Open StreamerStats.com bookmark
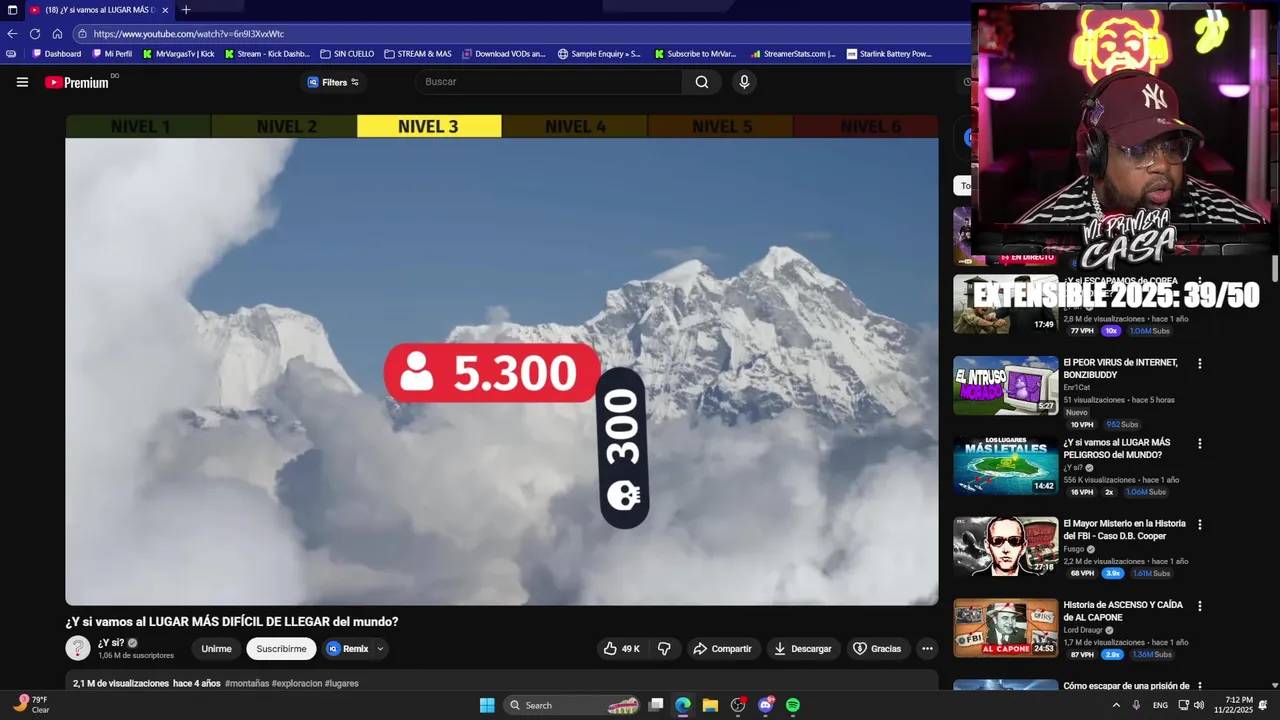The image size is (1280, 720). (x=793, y=54)
